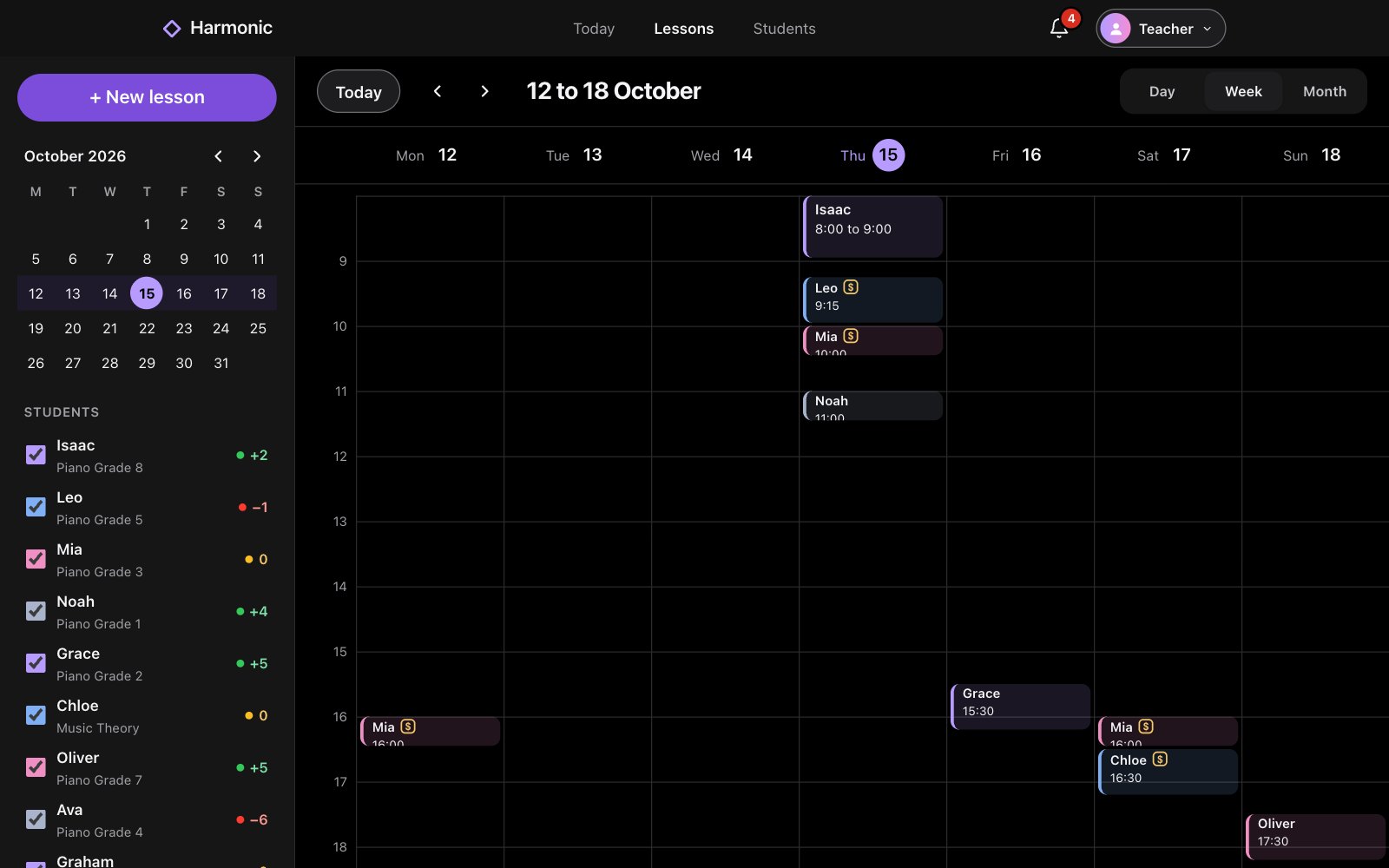Click the Teacher profile avatar icon

click(1116, 29)
